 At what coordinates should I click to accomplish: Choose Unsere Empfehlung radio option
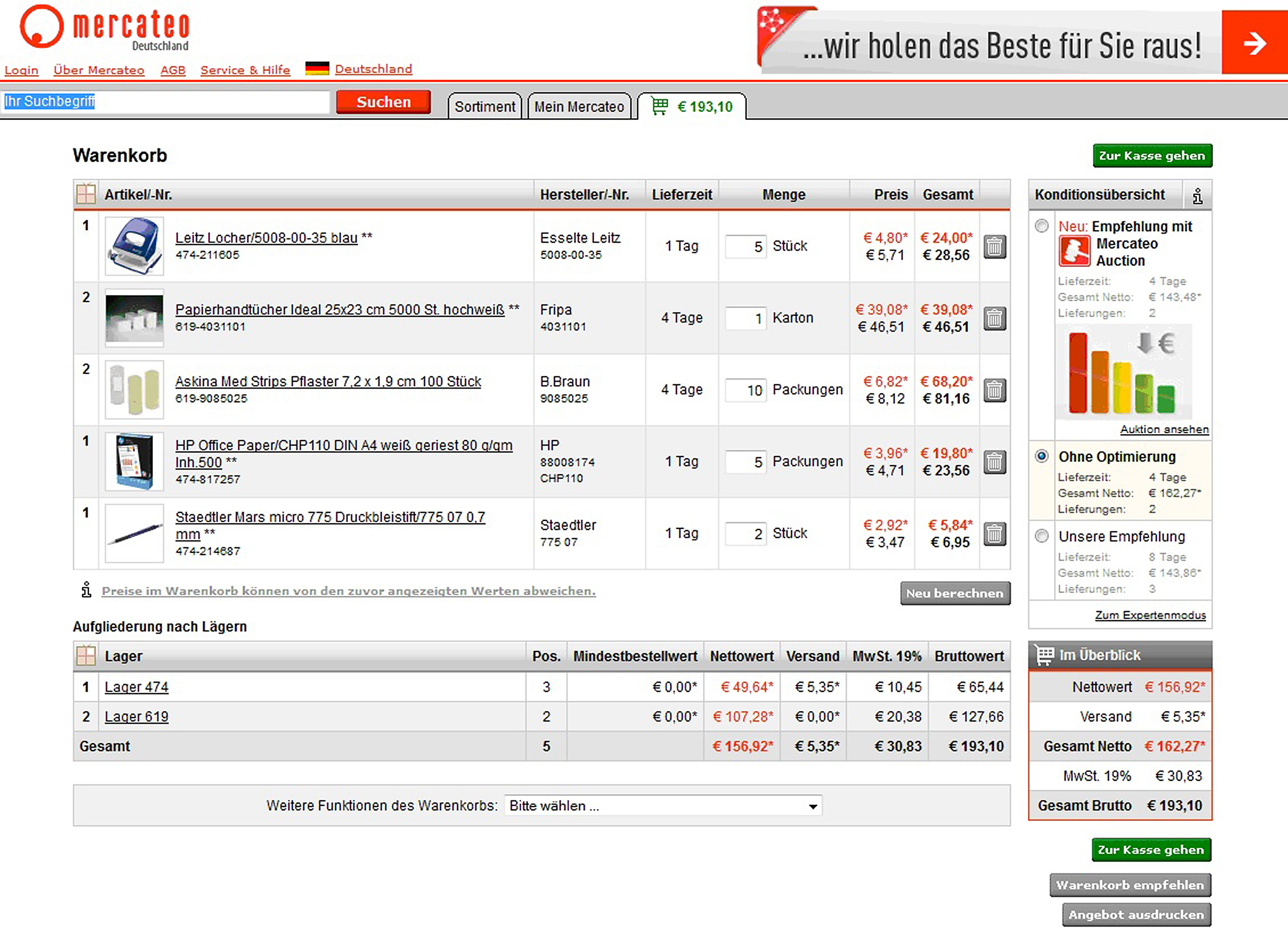click(1041, 536)
